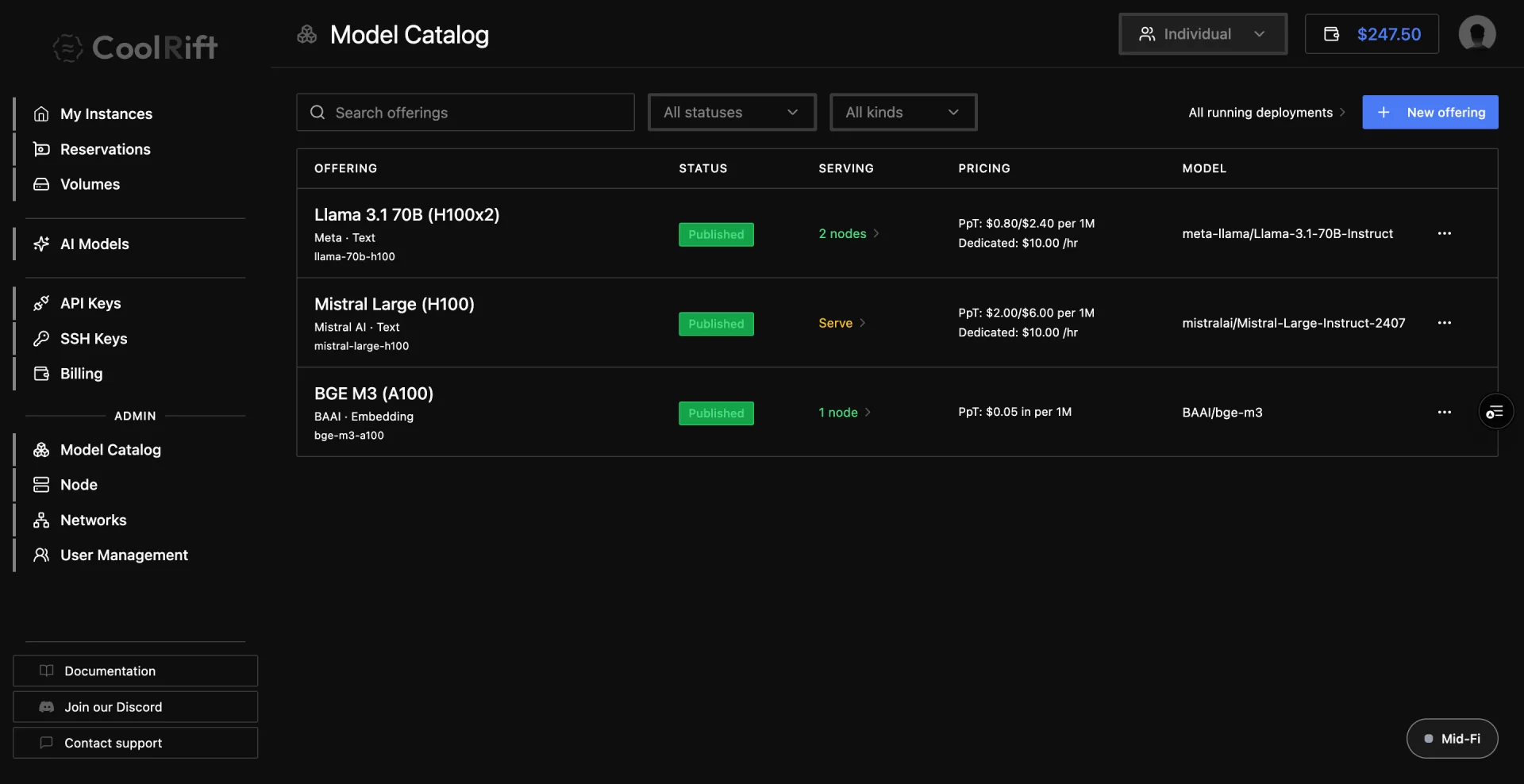This screenshot has height=784, width=1524.
Task: Click the Published badge for Mistral Large
Action: [x=716, y=324]
